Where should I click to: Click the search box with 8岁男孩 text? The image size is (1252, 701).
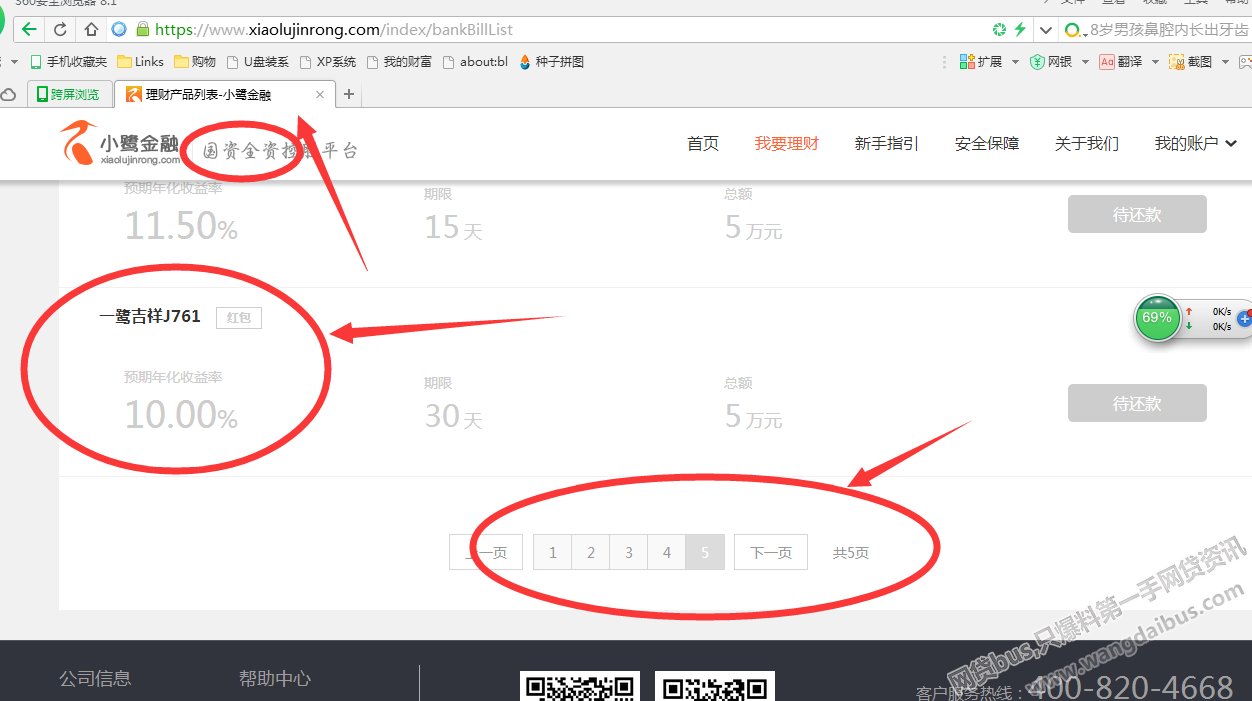click(x=1156, y=30)
